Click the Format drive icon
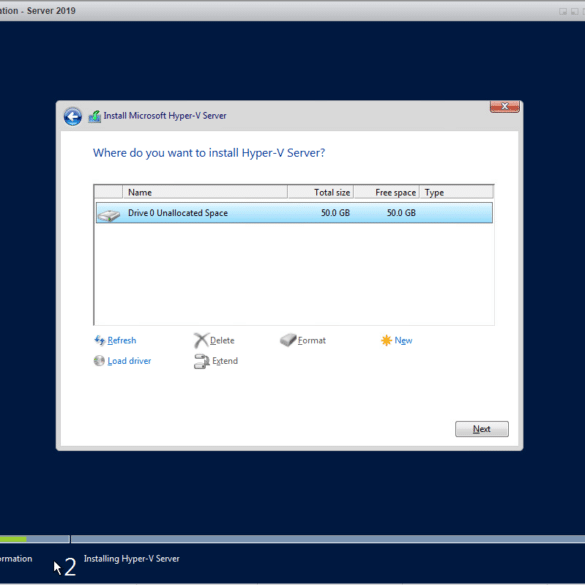 pyautogui.click(x=288, y=340)
